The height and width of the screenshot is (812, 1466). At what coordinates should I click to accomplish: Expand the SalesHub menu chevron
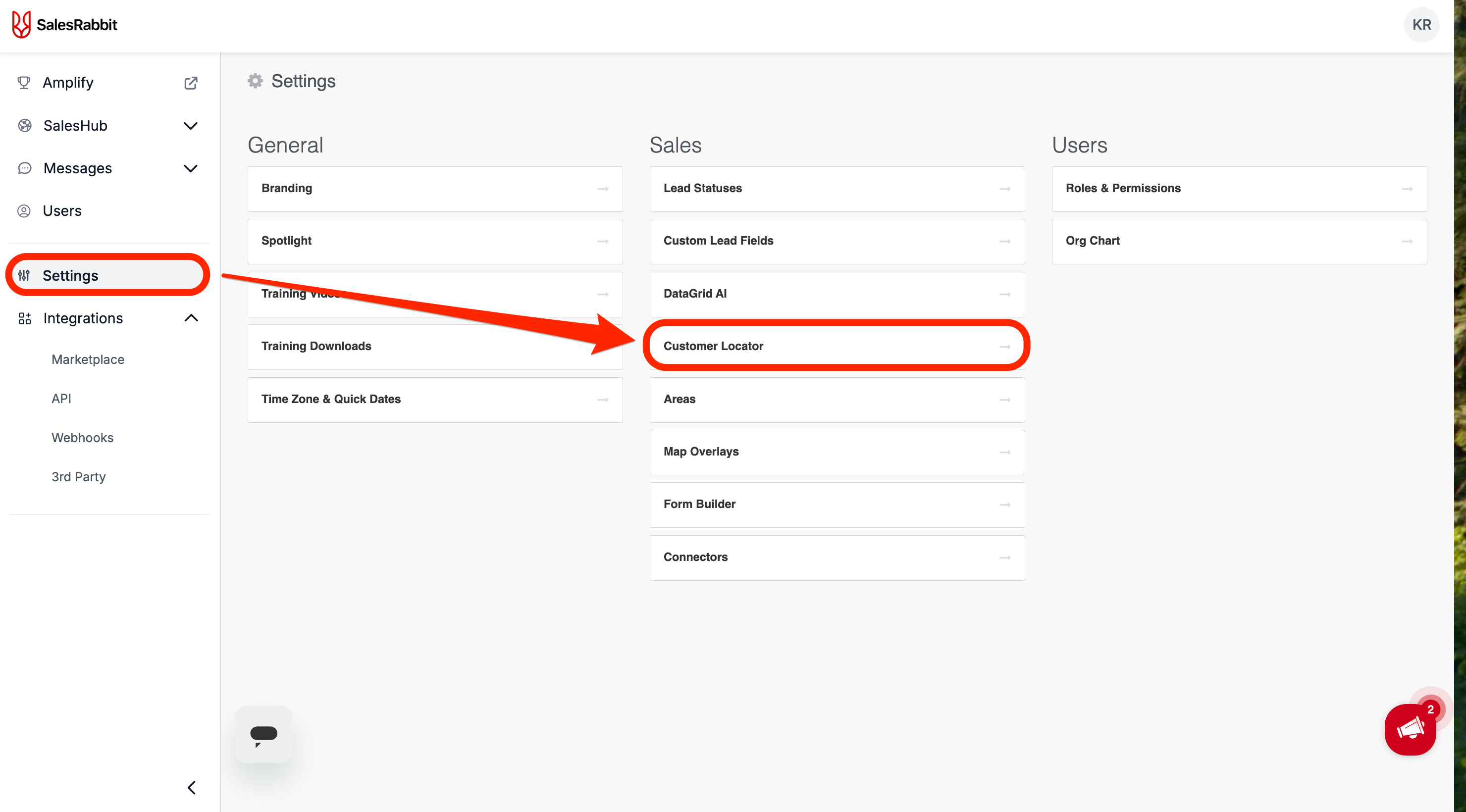tap(191, 126)
